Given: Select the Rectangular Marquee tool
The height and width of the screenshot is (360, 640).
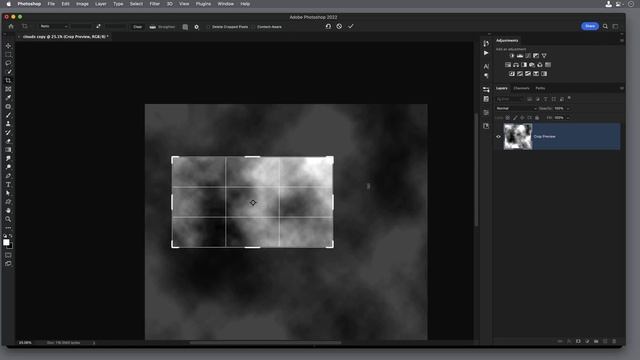Looking at the screenshot, I should [8, 54].
